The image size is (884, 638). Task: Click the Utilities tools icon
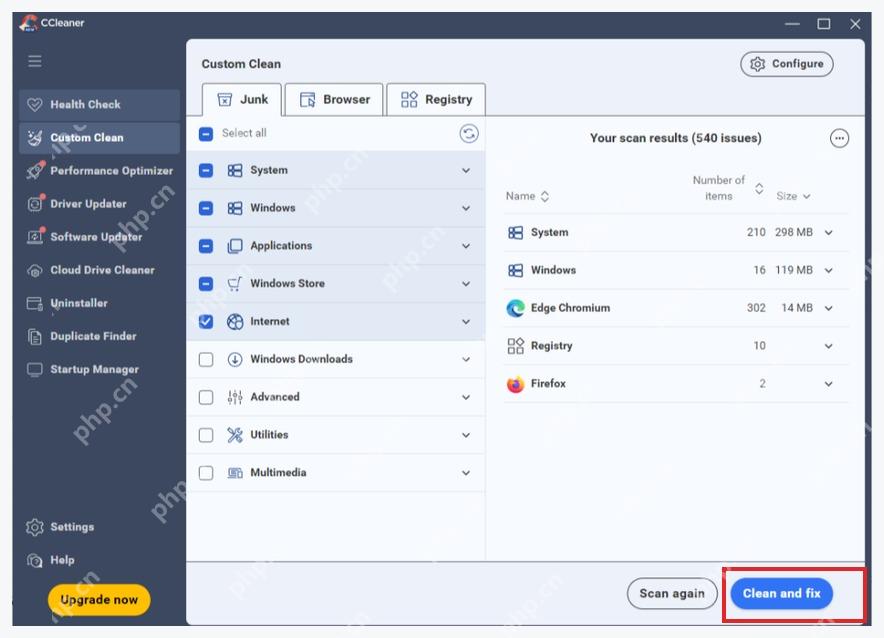tap(235, 435)
